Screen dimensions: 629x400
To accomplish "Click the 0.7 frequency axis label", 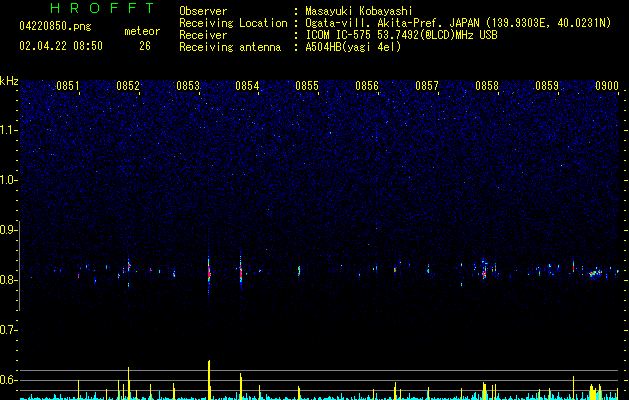I will click(x=8, y=330).
